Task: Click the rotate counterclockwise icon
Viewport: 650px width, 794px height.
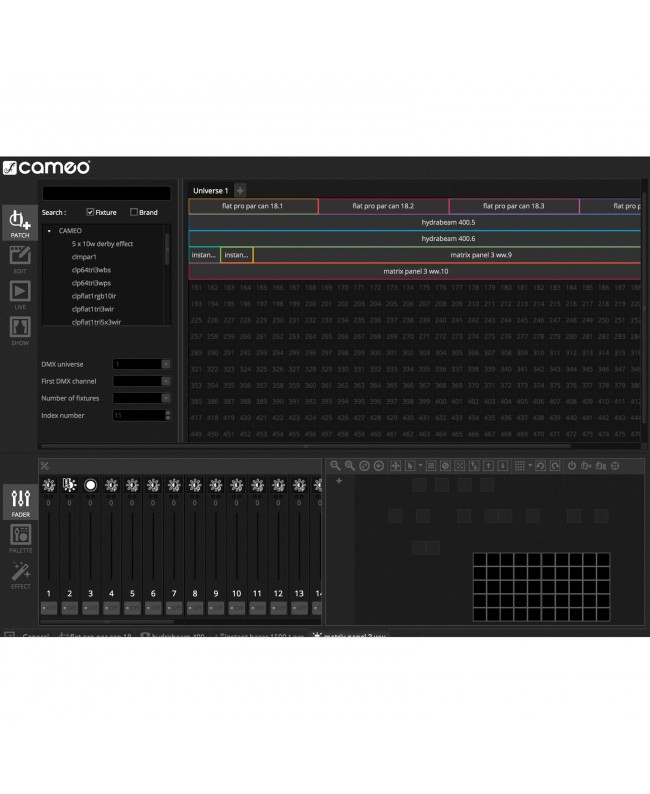Action: 540,466
